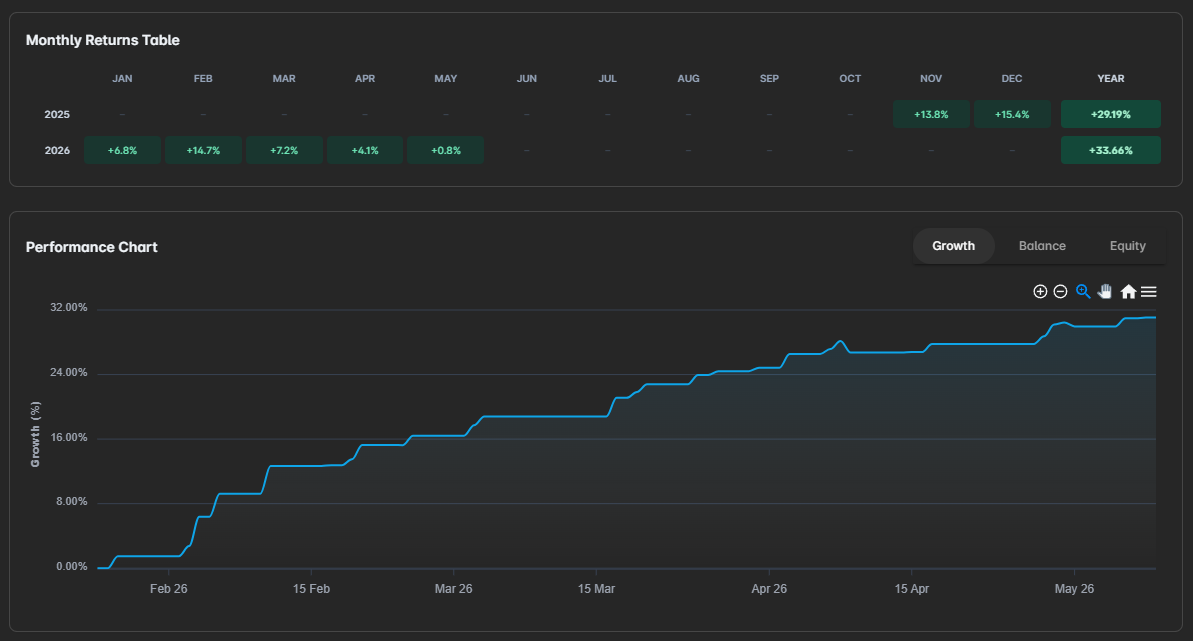Click the Performance Chart heading
Viewport: 1193px width, 641px height.
(x=91, y=247)
